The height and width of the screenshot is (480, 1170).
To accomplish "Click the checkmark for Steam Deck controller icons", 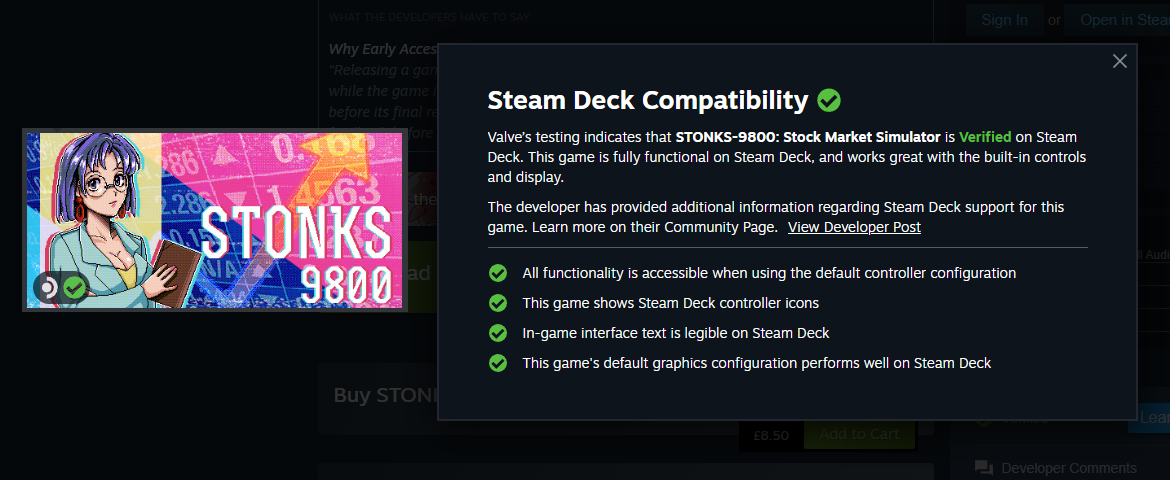I will point(498,303).
